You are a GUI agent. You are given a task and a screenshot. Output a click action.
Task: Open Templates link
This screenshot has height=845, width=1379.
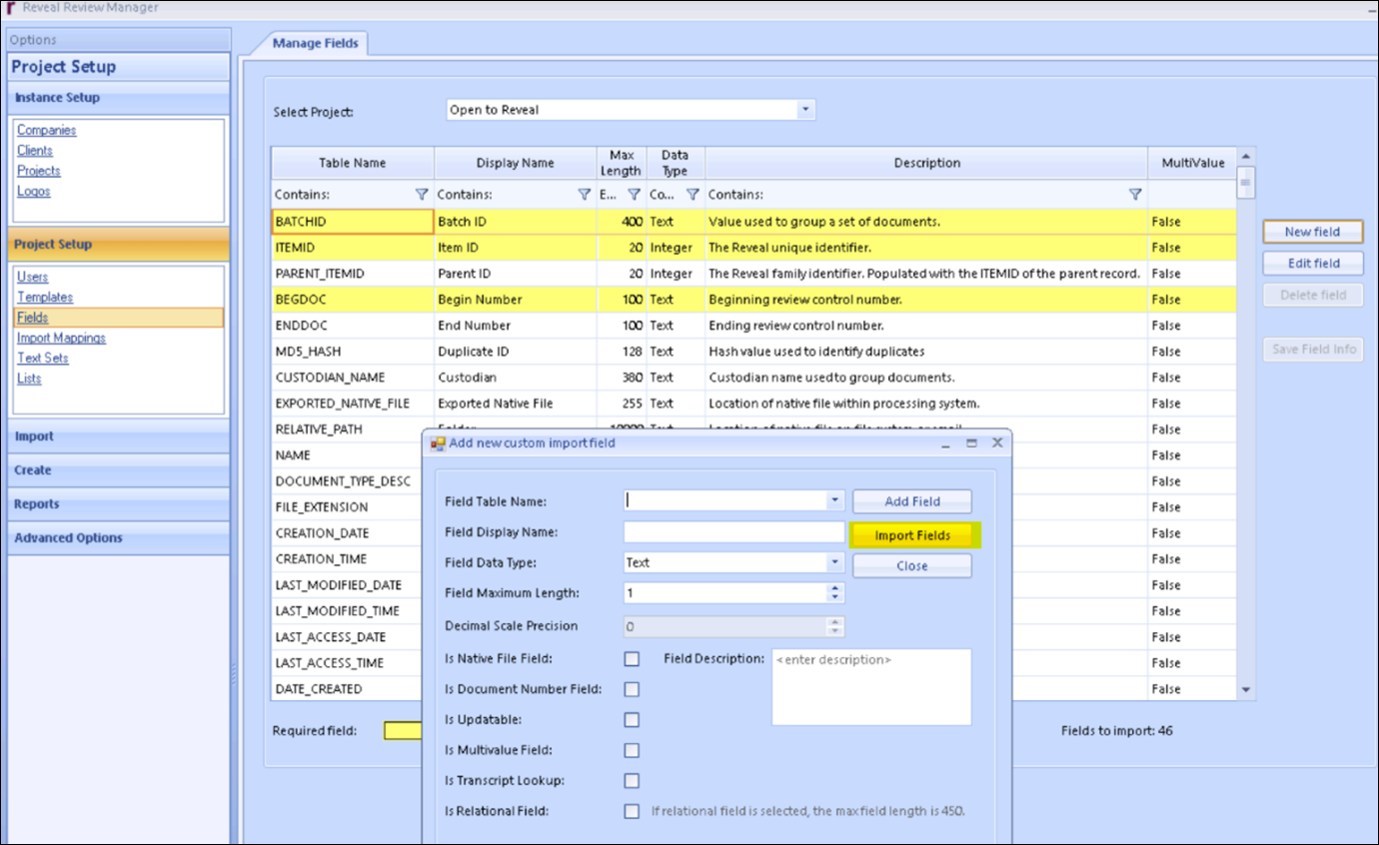tap(45, 297)
